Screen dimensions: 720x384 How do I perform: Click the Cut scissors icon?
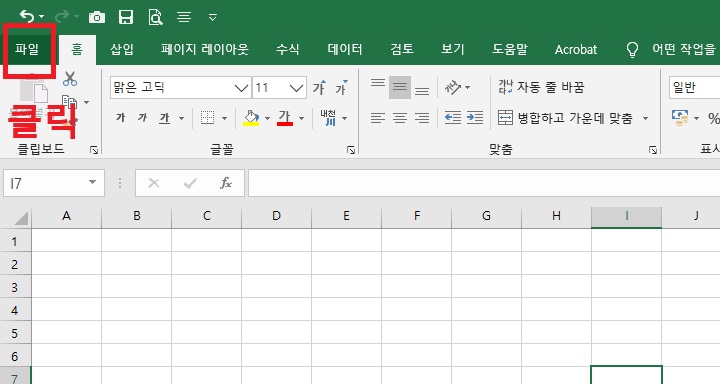(70, 79)
